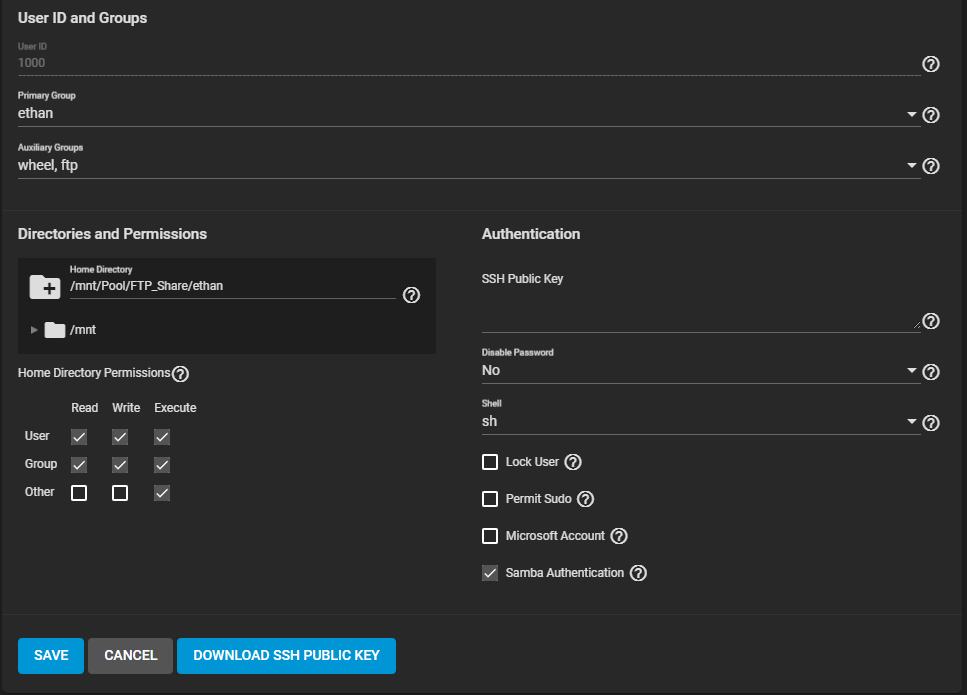Open help for SSH Public Key

click(x=931, y=321)
